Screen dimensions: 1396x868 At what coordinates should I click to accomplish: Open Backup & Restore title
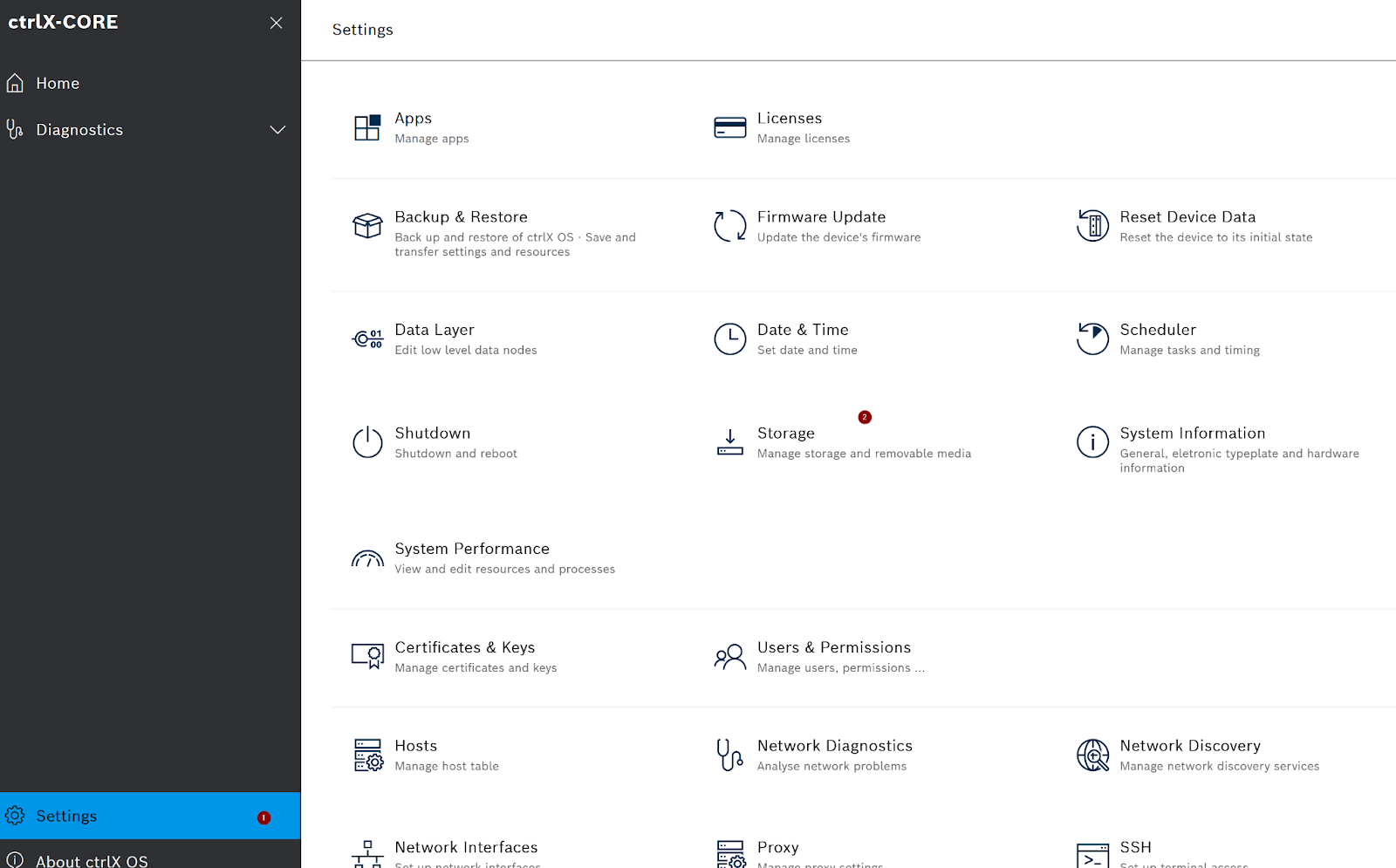coord(461,216)
